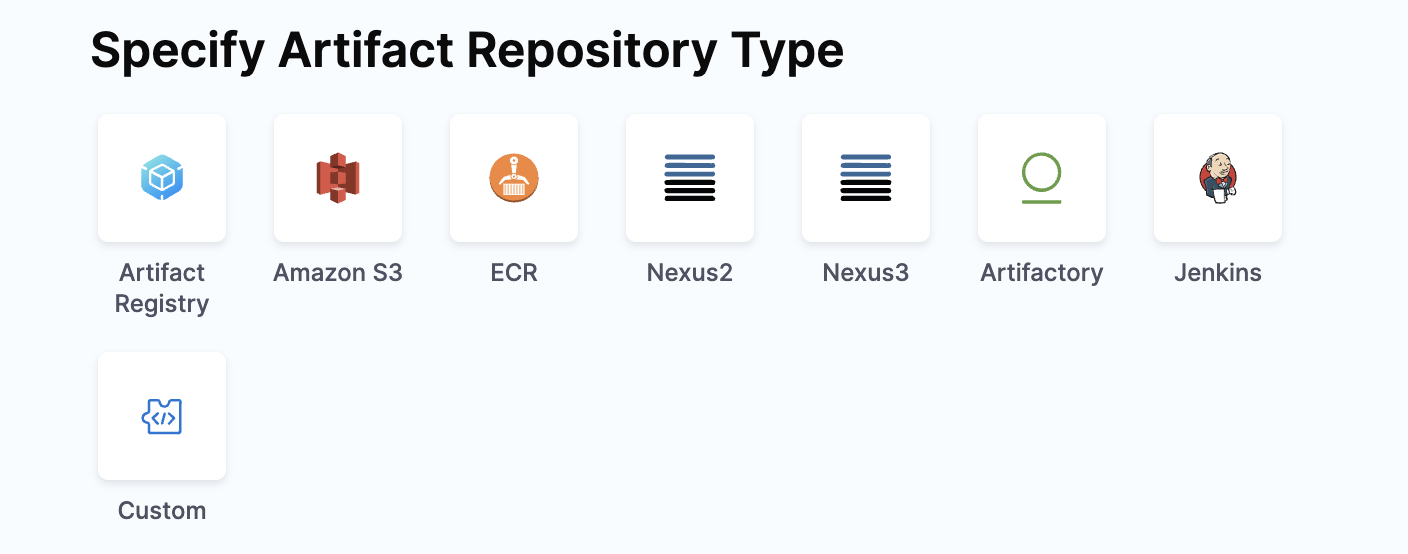This screenshot has width=1408, height=554.
Task: Click the Artifact Registry cube icon
Action: 162,178
